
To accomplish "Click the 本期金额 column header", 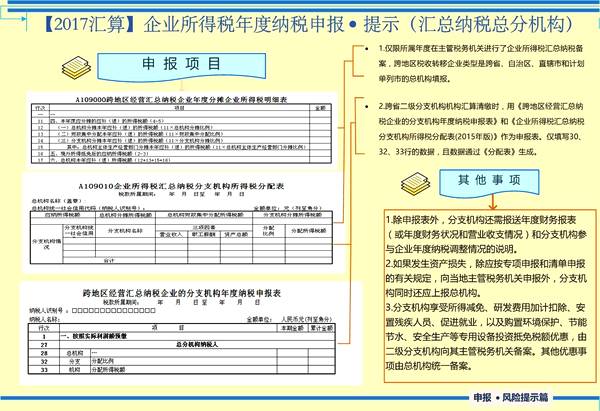I will click(292, 328).
